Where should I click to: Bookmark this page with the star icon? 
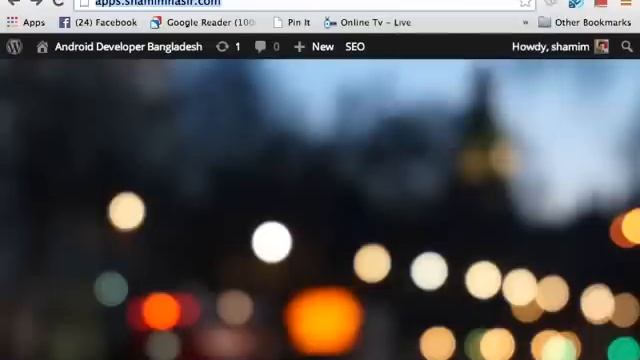point(525,3)
